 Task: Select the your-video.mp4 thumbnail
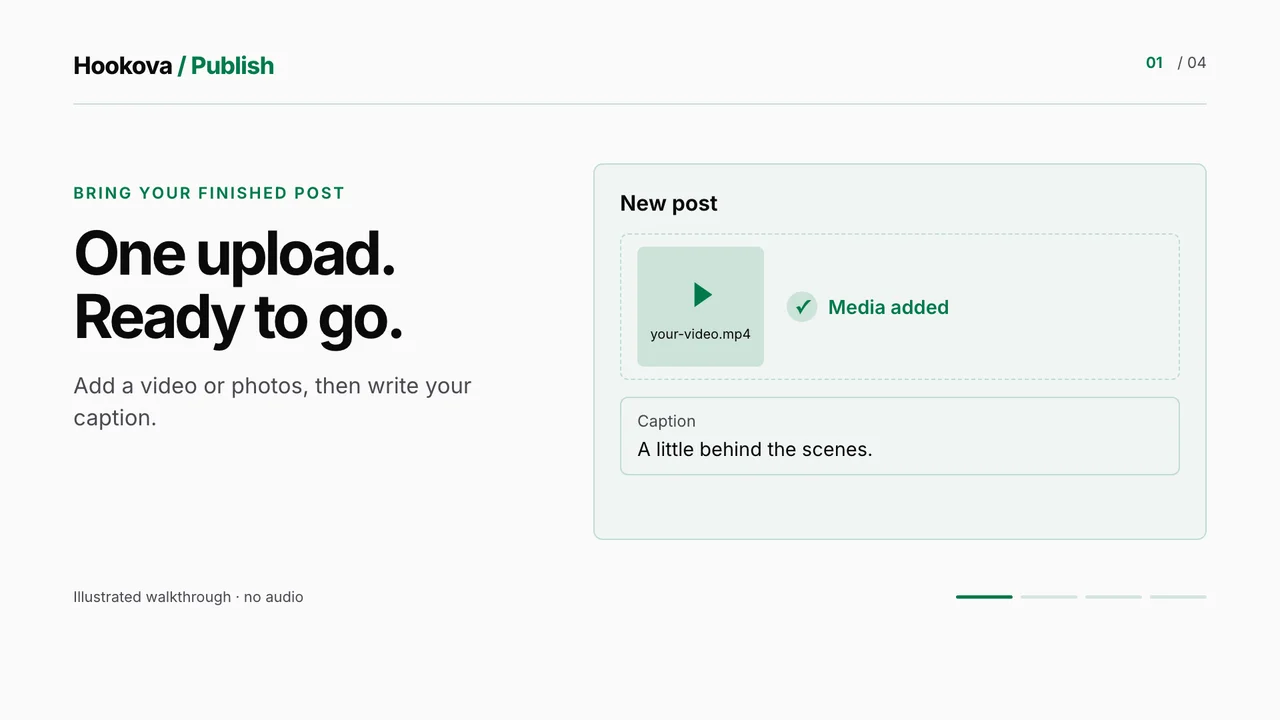[700, 307]
